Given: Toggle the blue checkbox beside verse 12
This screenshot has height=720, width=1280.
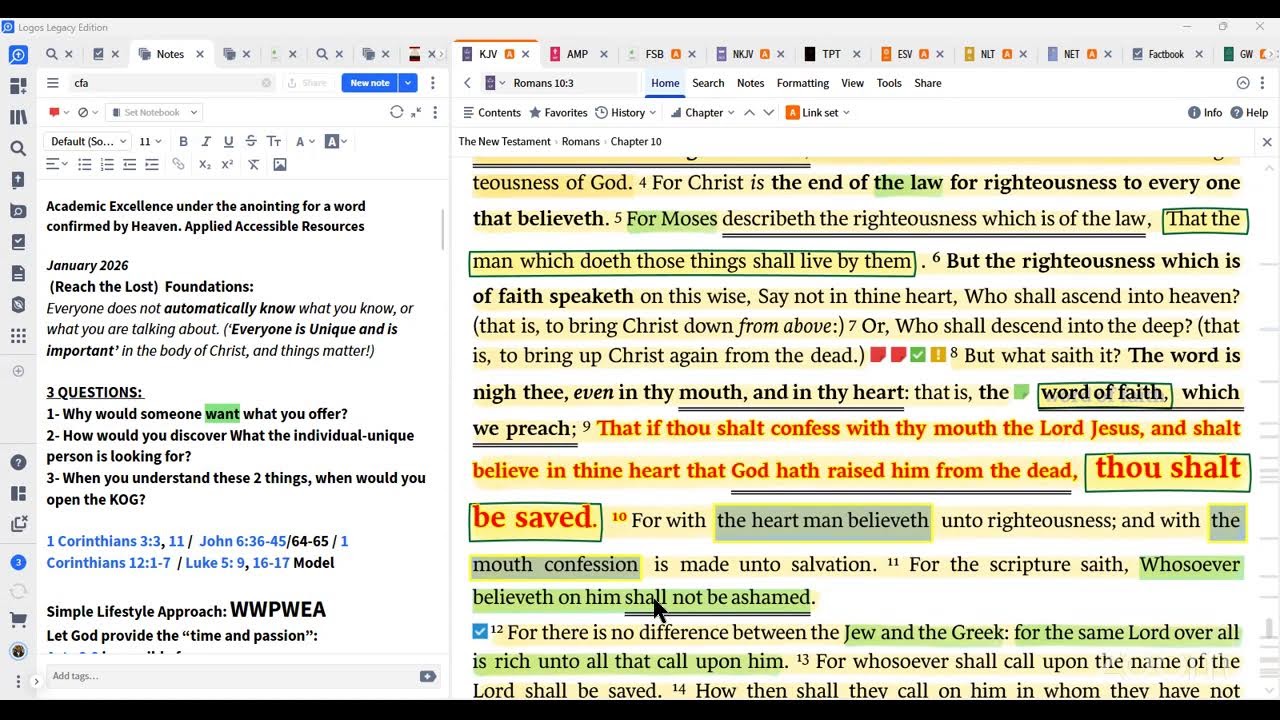Looking at the screenshot, I should click(480, 631).
